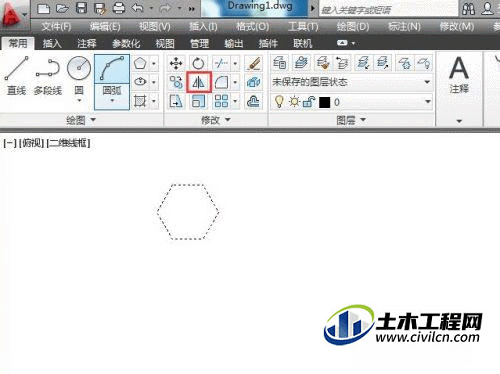The image size is (500, 374).
Task: Click the Layer Previous icon
Action: pyautogui.click(x=342, y=63)
